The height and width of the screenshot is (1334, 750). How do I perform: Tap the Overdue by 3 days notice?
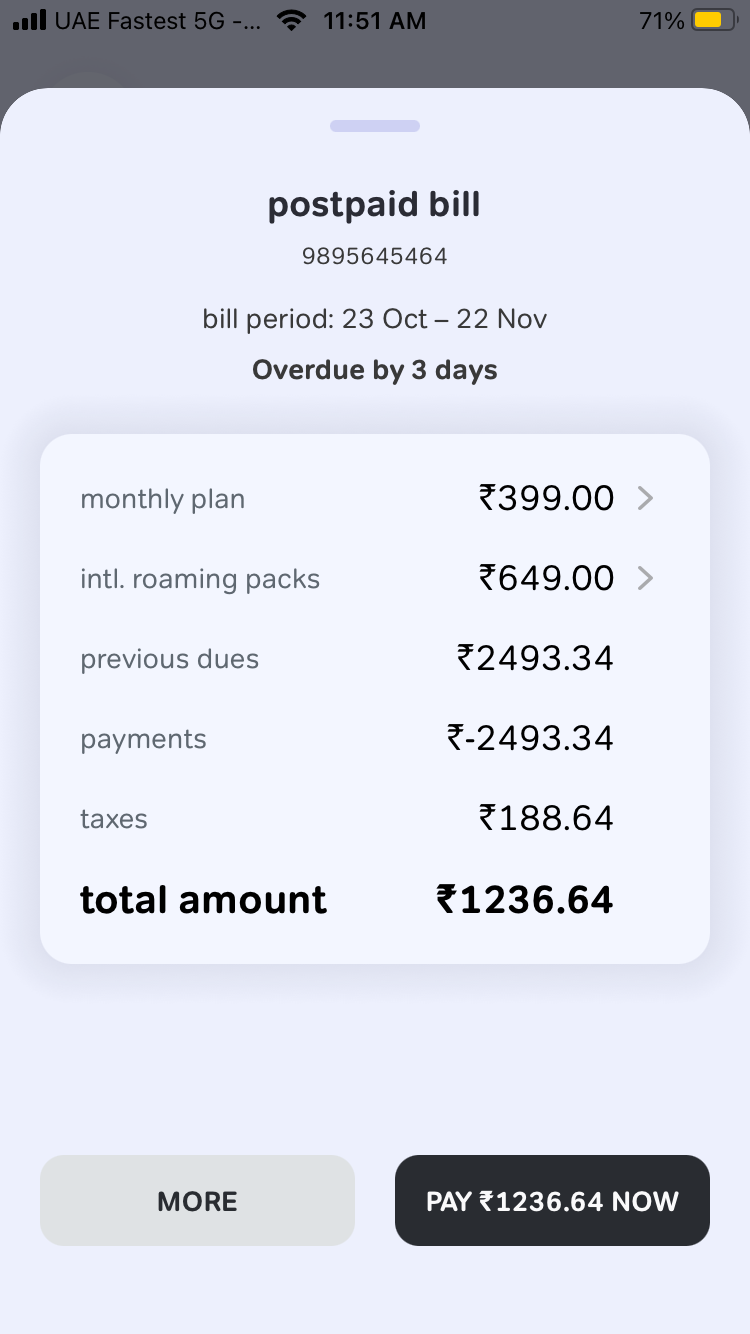tap(375, 371)
